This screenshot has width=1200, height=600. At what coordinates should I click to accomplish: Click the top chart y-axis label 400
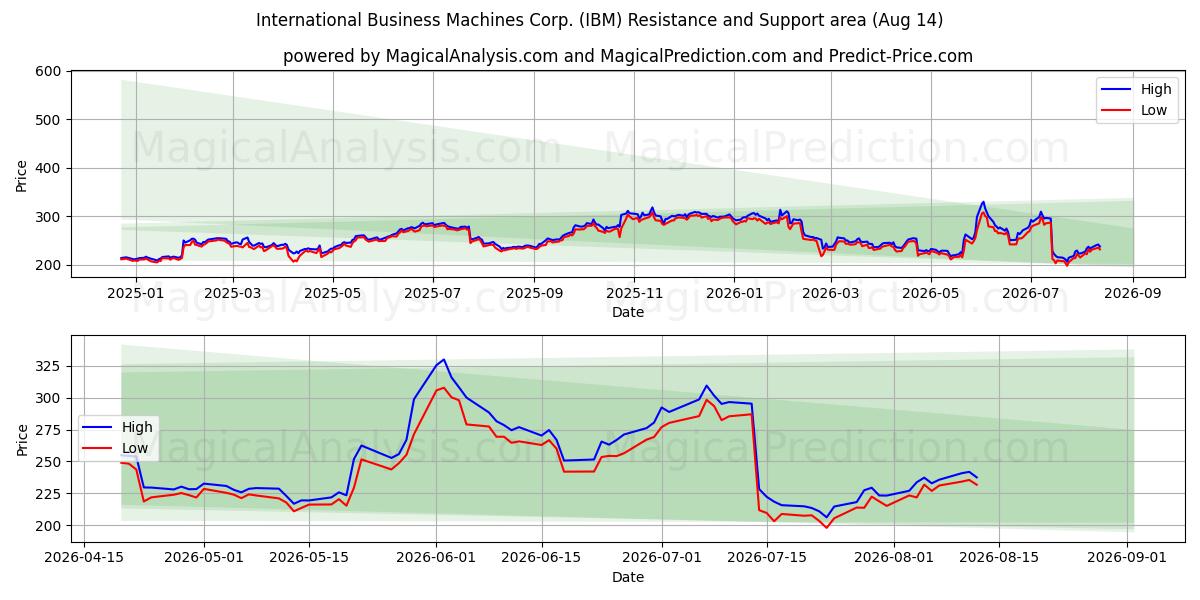click(x=50, y=169)
